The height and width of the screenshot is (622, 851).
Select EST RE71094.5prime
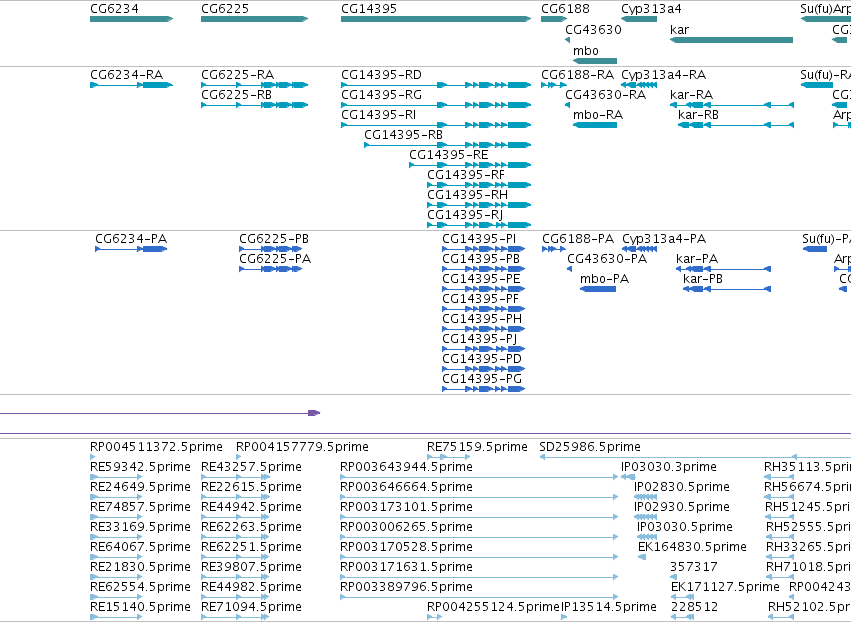pyautogui.click(x=251, y=607)
